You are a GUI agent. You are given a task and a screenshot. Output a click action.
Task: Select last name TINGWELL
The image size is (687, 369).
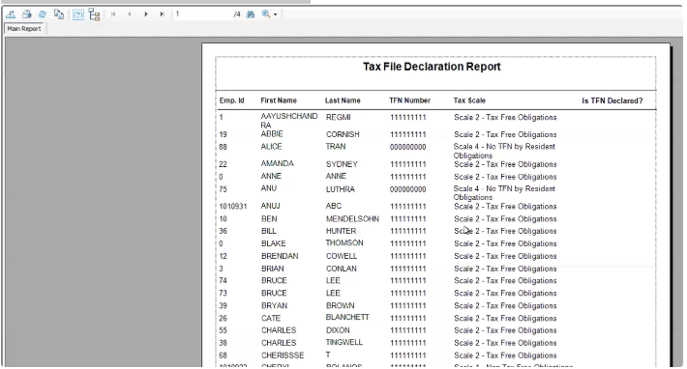tap(344, 342)
